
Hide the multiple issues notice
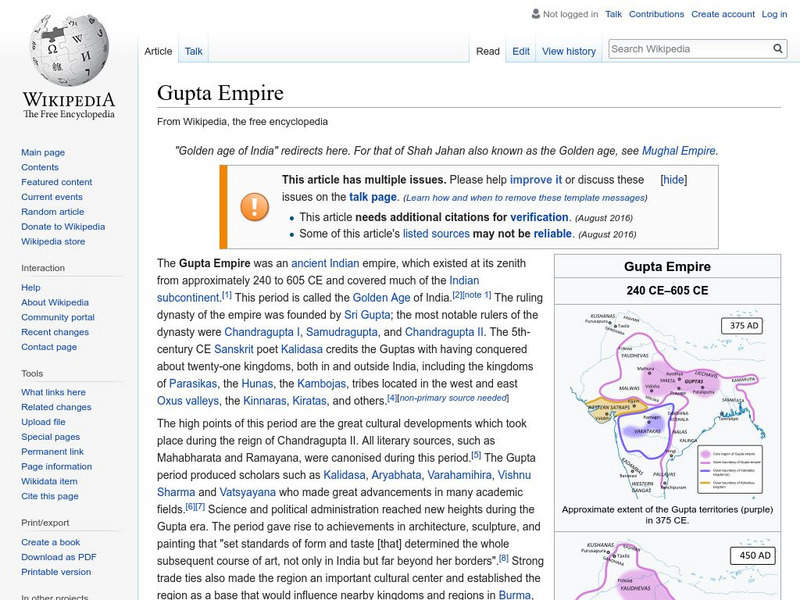pos(674,180)
